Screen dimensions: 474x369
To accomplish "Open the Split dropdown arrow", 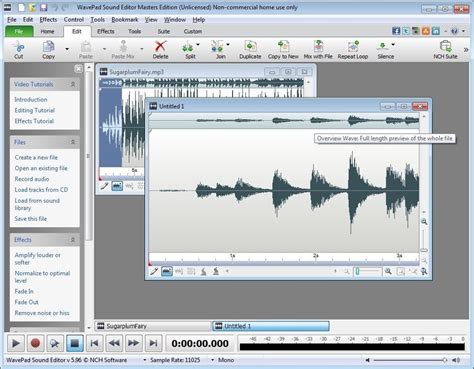I will (x=198, y=45).
